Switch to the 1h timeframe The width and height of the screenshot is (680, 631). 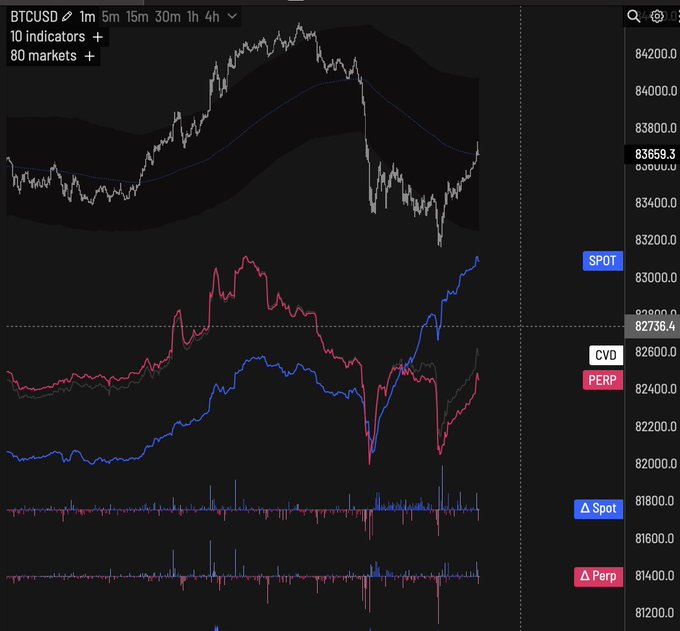[x=193, y=17]
